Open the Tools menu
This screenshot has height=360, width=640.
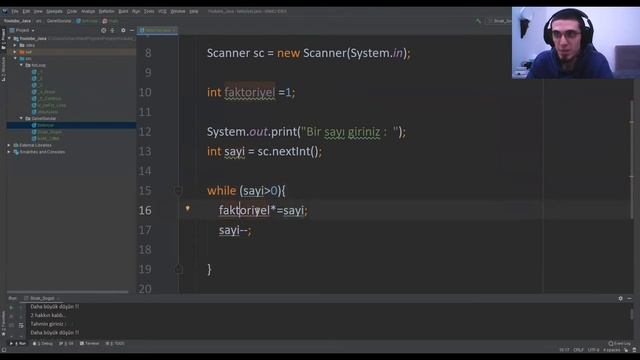point(149,11)
